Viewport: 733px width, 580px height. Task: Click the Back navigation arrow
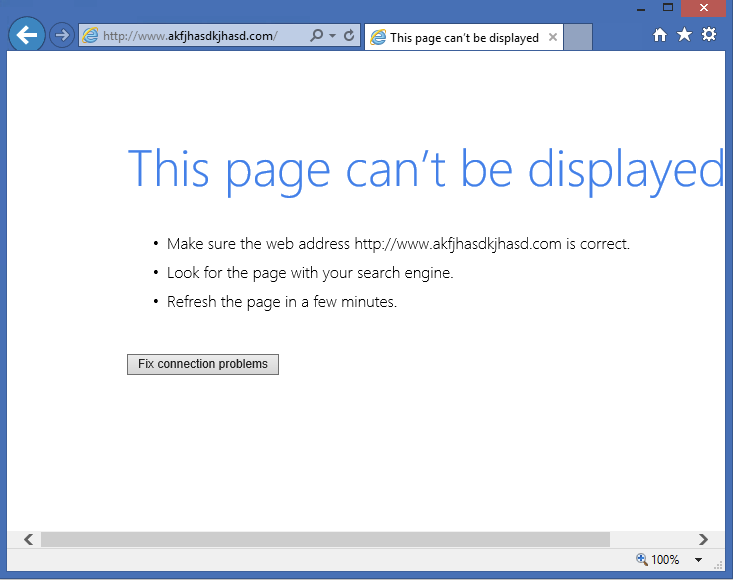27,35
